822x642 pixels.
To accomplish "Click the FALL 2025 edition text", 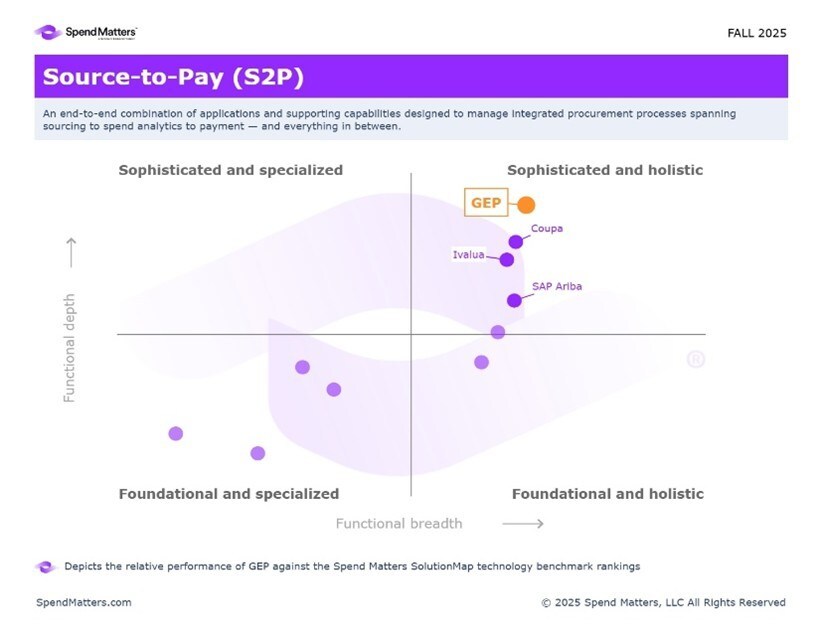I will pyautogui.click(x=757, y=33).
